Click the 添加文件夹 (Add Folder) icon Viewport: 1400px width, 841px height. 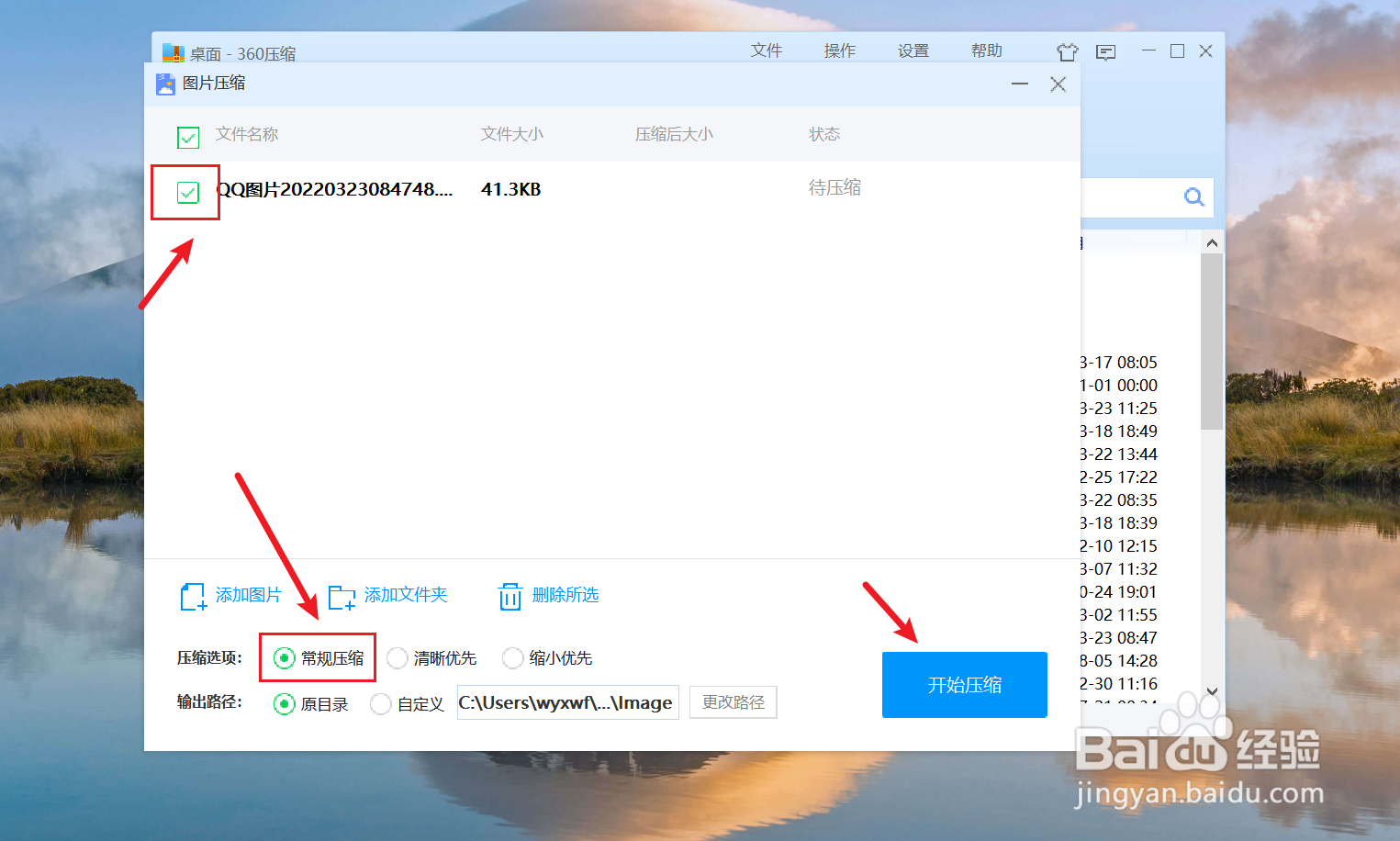[x=341, y=597]
